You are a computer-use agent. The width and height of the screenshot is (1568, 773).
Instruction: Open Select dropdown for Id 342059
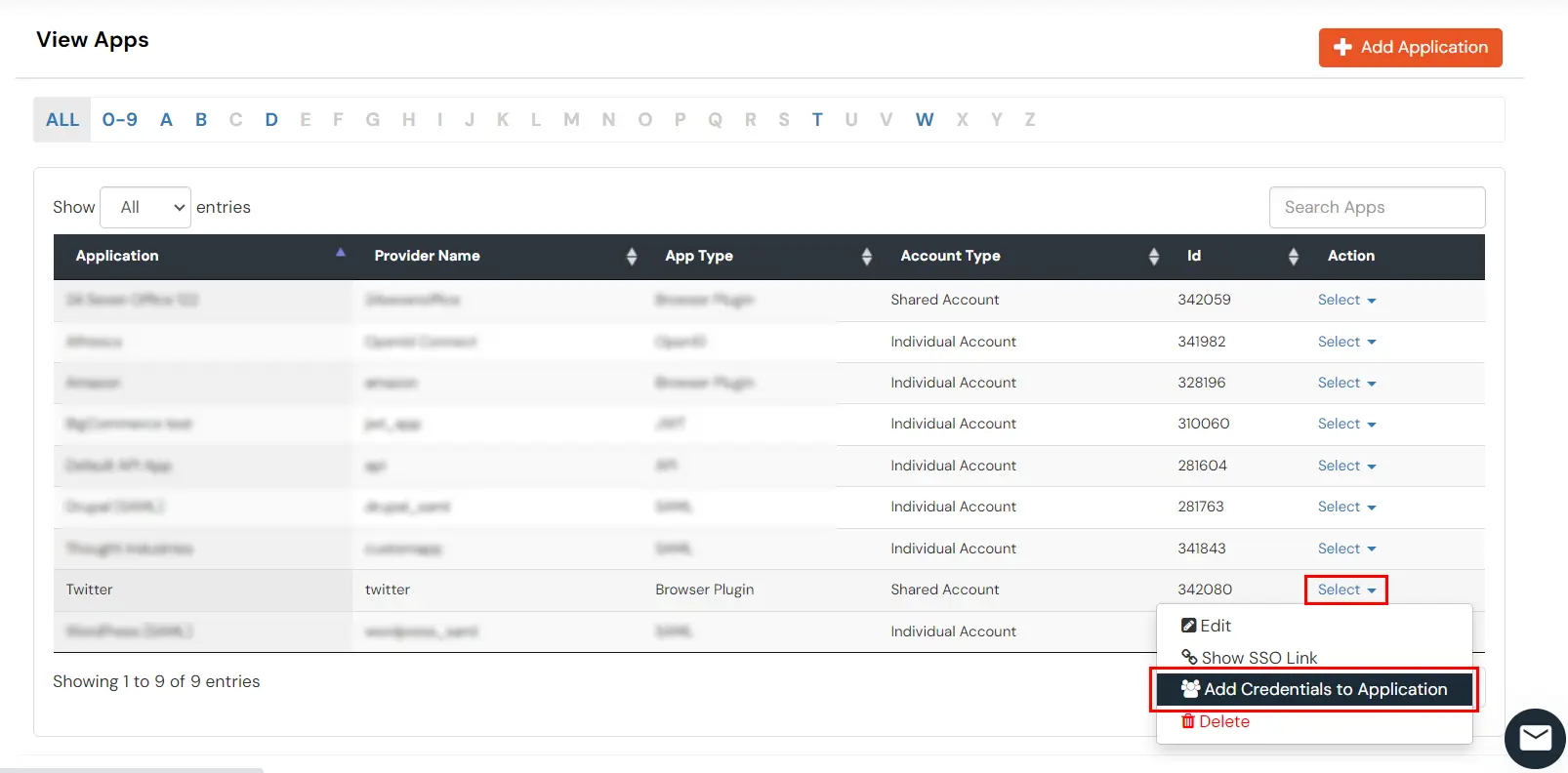click(x=1346, y=300)
